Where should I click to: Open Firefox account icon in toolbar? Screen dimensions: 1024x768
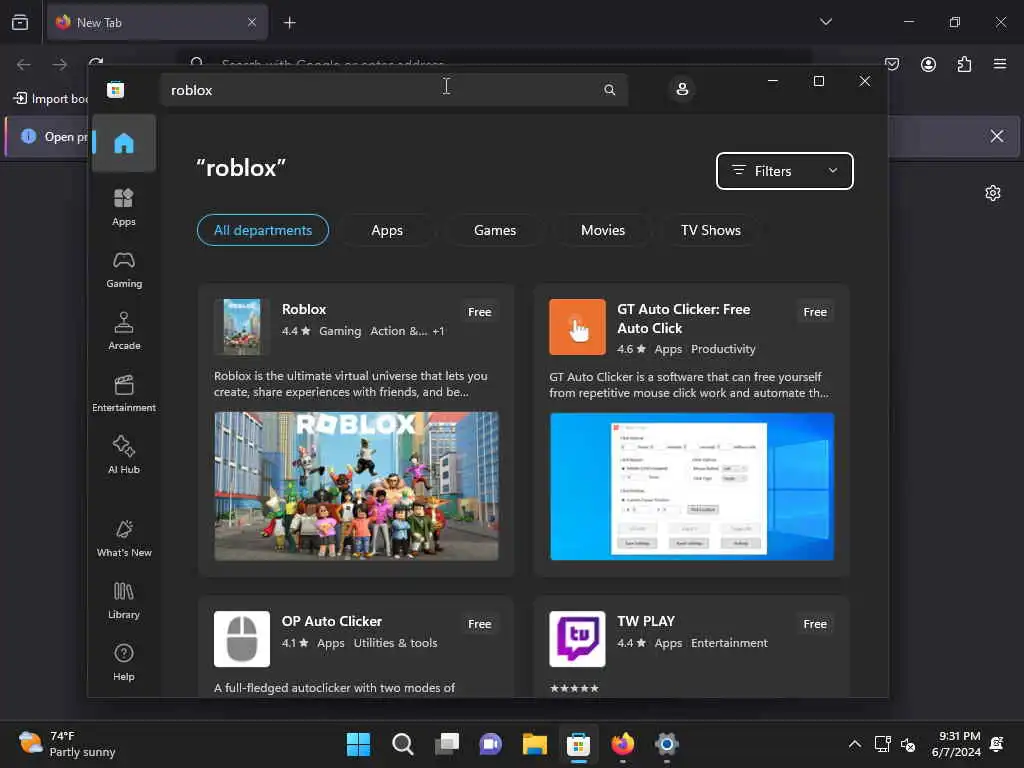click(x=928, y=64)
